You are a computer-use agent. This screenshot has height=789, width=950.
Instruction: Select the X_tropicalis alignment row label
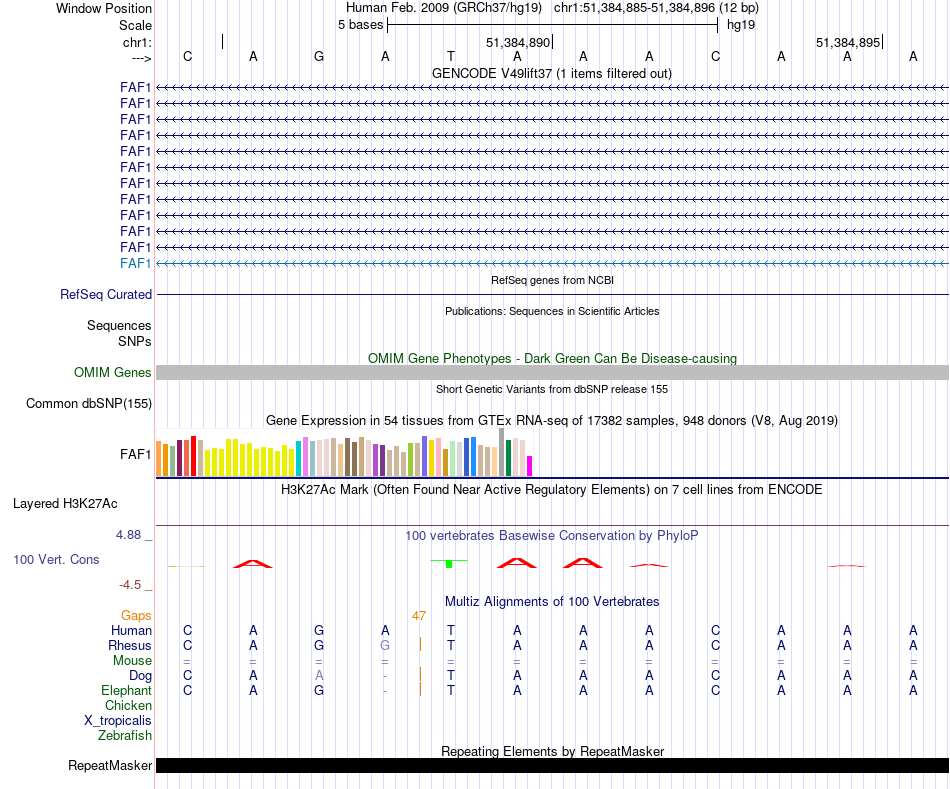[118, 721]
